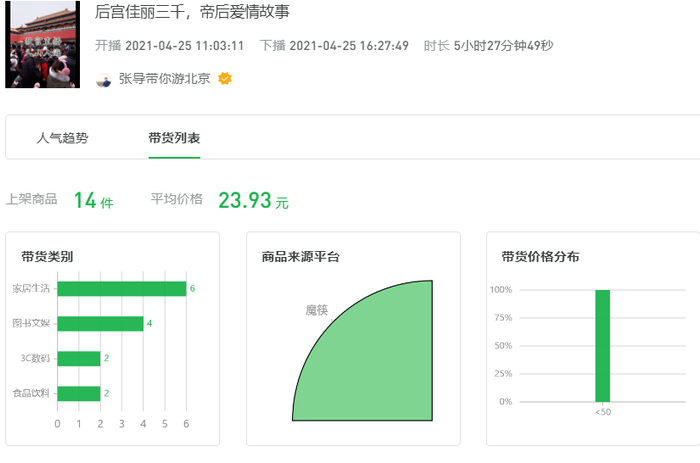Click the 开播 start time 2021-04-25 11:03:11
Viewport: 700px width, 463px height.
click(x=184, y=46)
